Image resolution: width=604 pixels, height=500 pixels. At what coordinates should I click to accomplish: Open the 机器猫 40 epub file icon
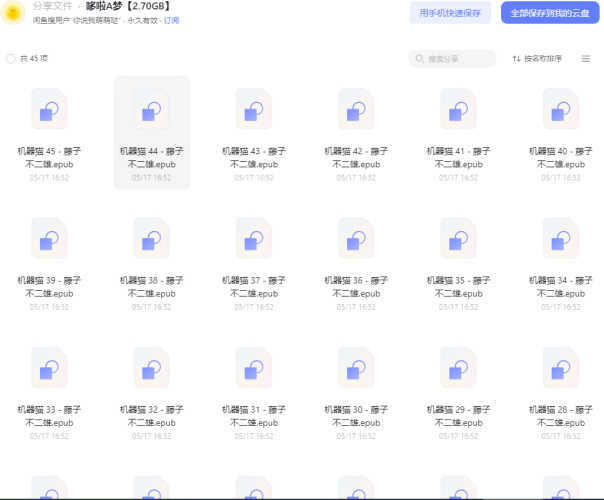(561, 109)
